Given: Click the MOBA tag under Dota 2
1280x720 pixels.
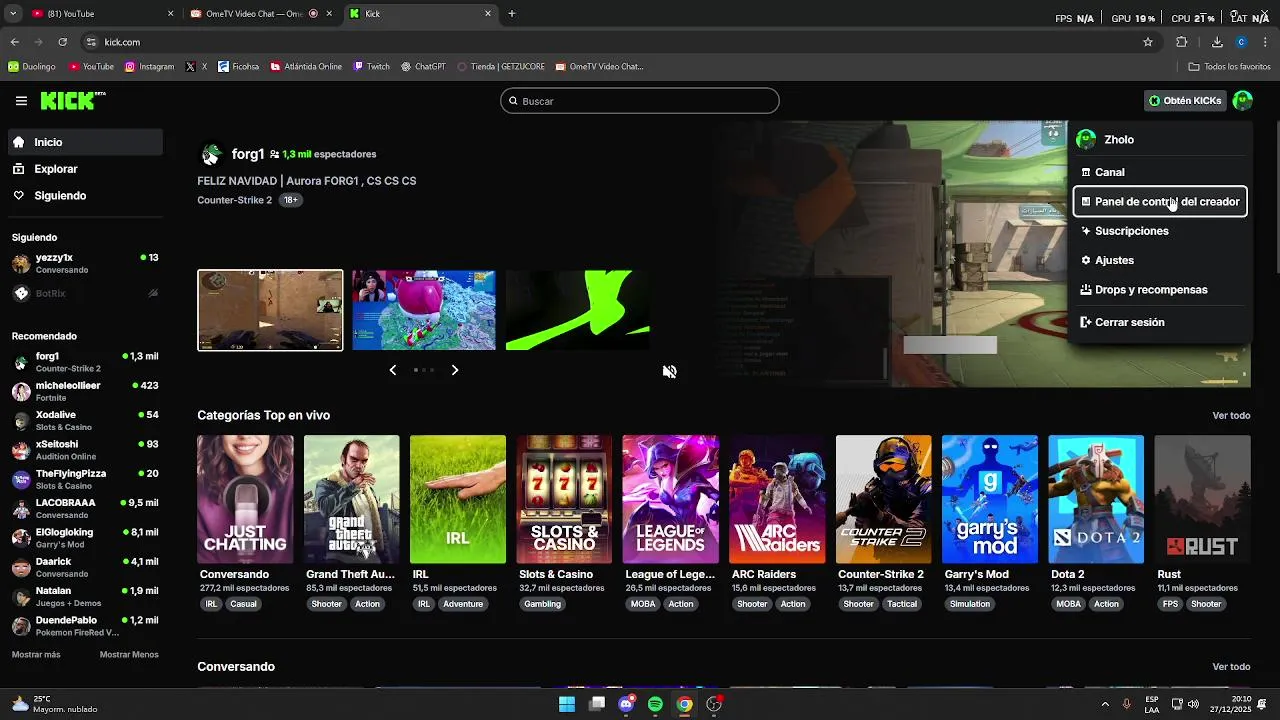Looking at the screenshot, I should click(1069, 604).
